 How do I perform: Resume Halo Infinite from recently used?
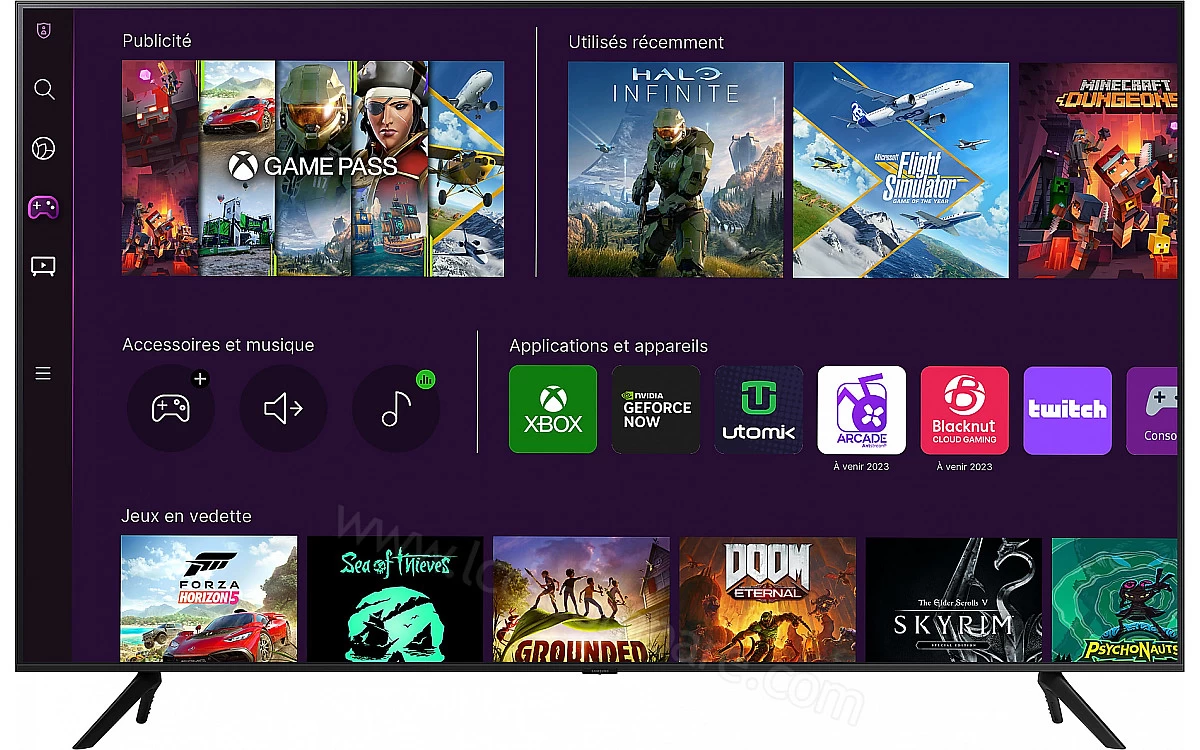[676, 170]
